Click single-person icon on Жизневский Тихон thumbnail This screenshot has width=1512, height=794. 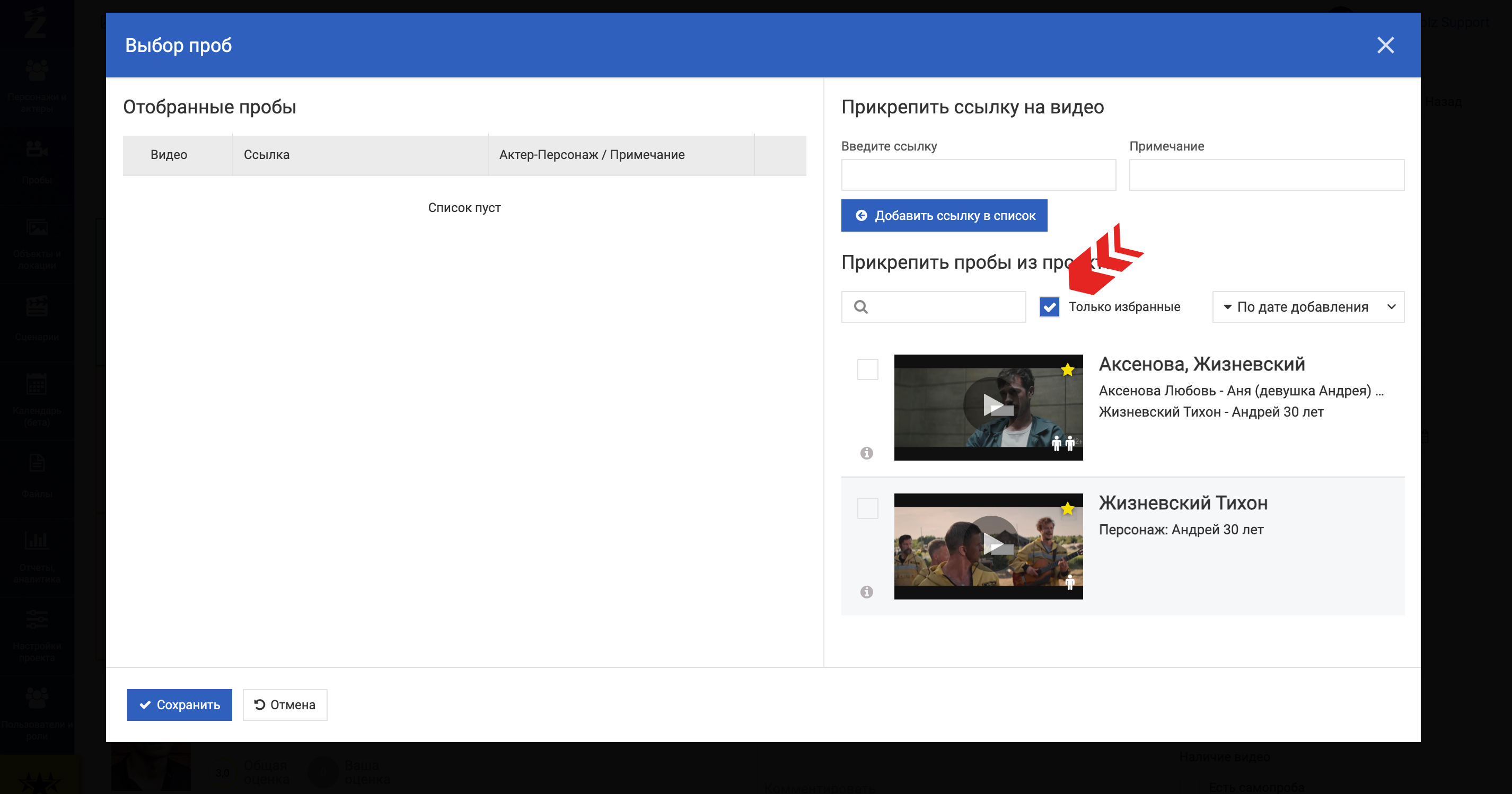1069,582
